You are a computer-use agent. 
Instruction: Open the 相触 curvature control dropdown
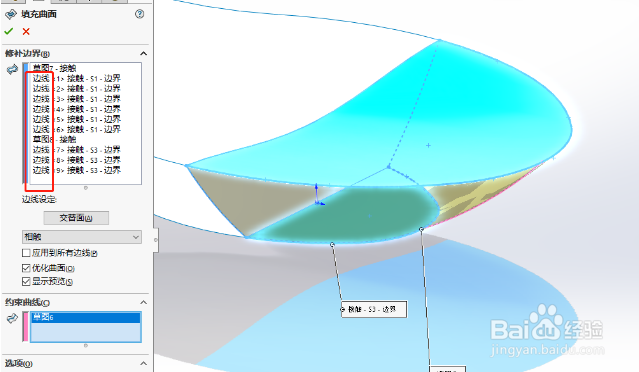pyautogui.click(x=82, y=237)
